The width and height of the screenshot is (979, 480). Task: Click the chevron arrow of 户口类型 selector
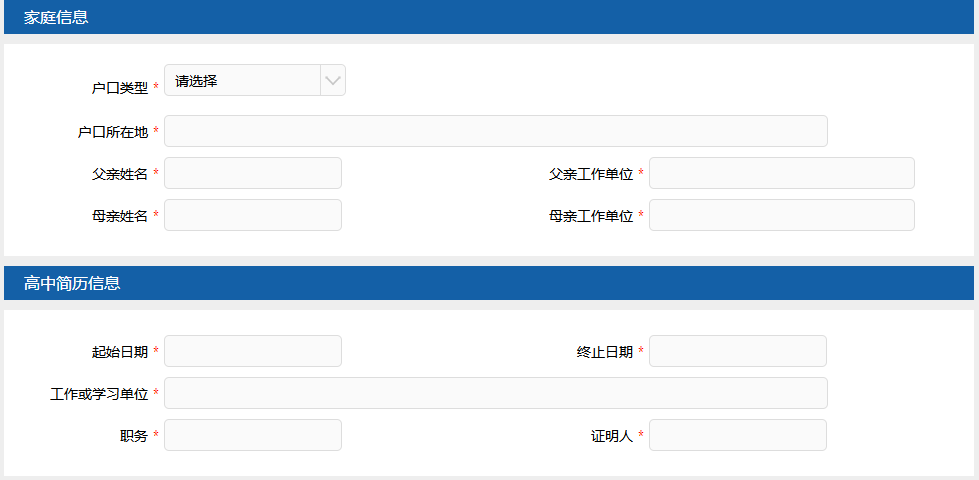click(333, 81)
